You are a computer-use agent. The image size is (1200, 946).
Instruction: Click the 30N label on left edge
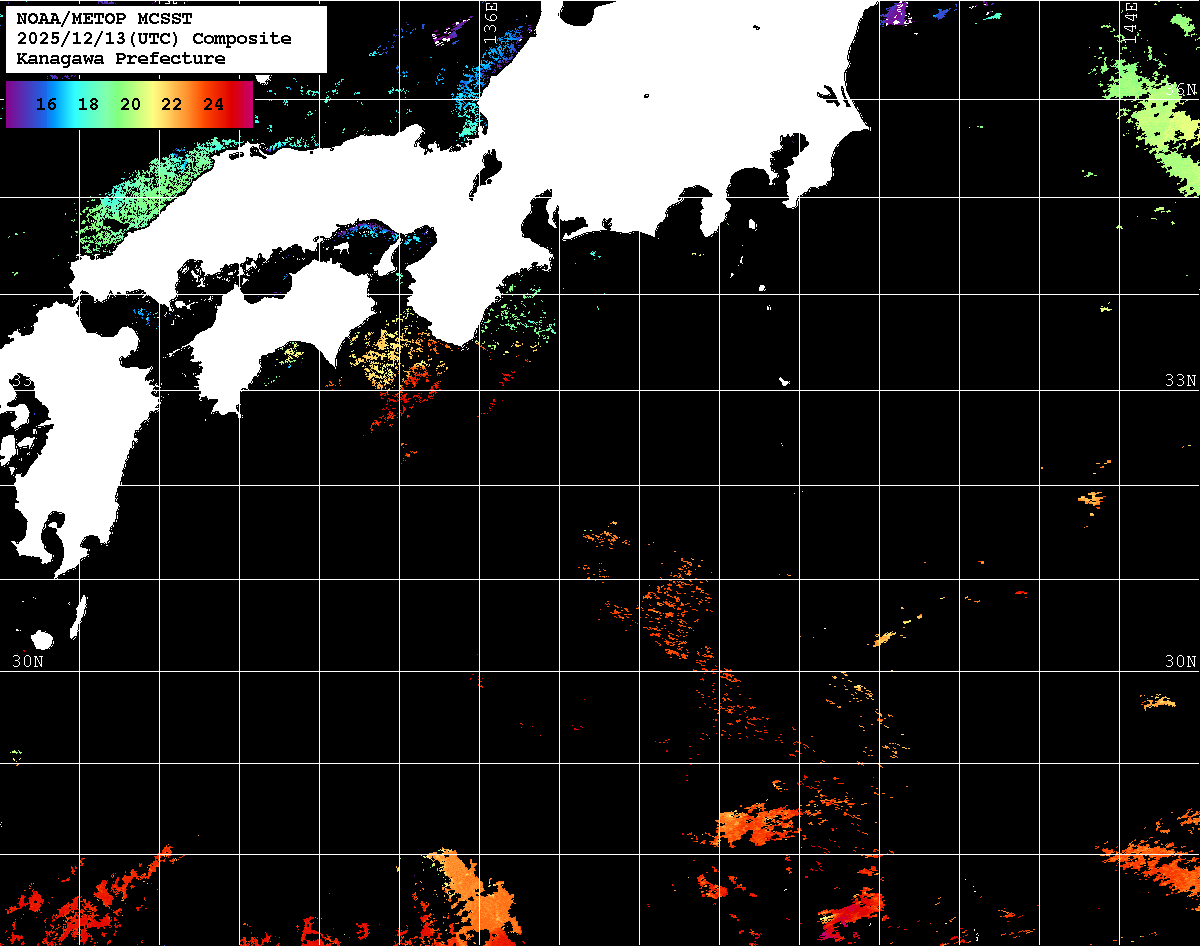(x=27, y=661)
